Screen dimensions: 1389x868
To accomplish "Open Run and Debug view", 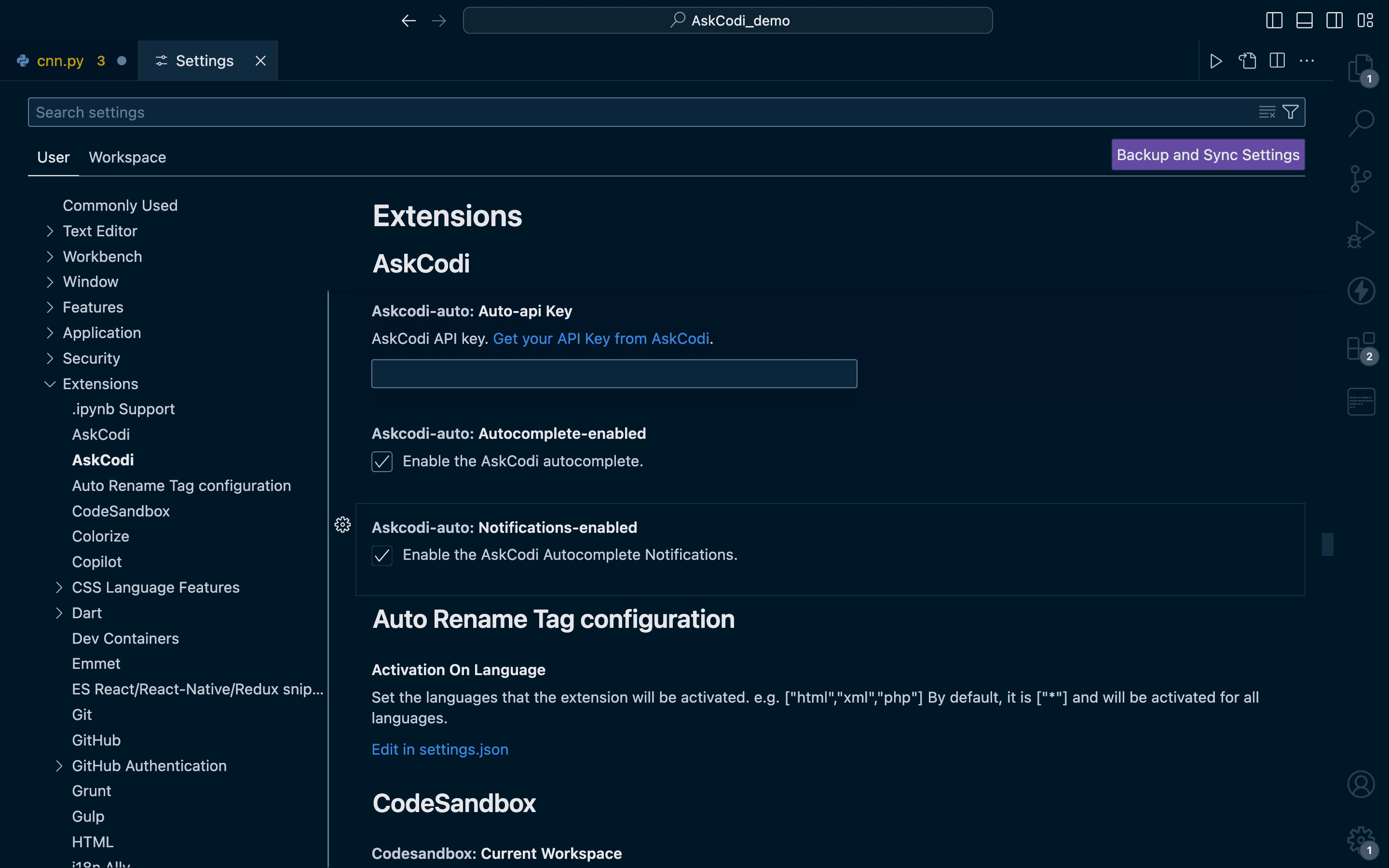I will click(x=1362, y=235).
